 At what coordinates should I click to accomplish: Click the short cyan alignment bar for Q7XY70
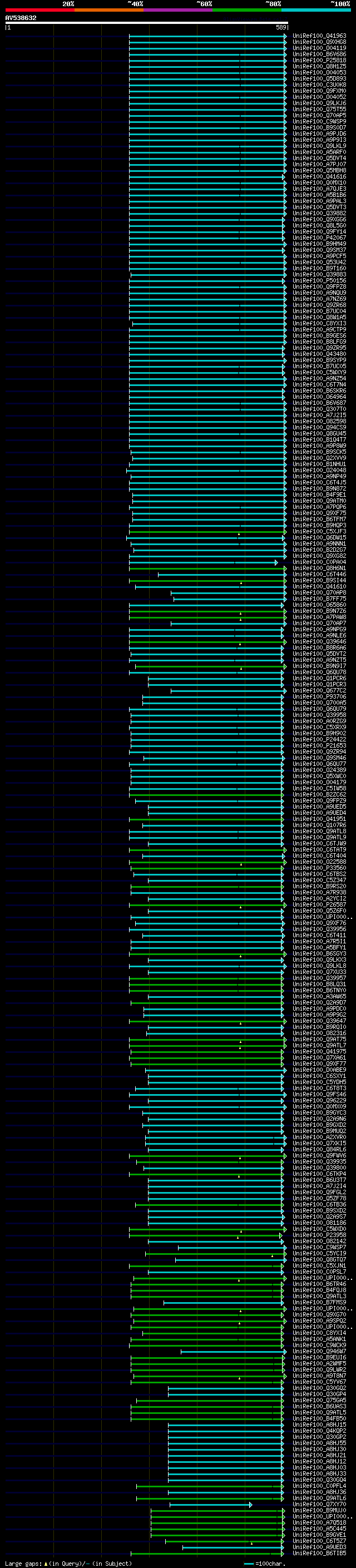click(211, 1505)
